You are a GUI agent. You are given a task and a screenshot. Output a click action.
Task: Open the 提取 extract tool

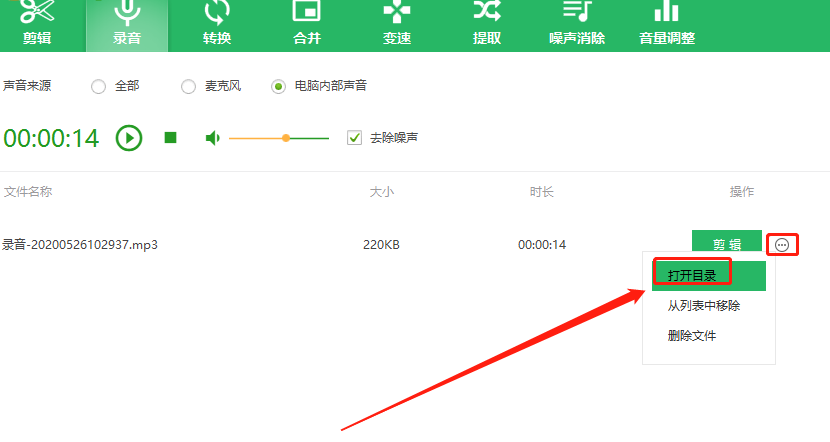point(487,24)
